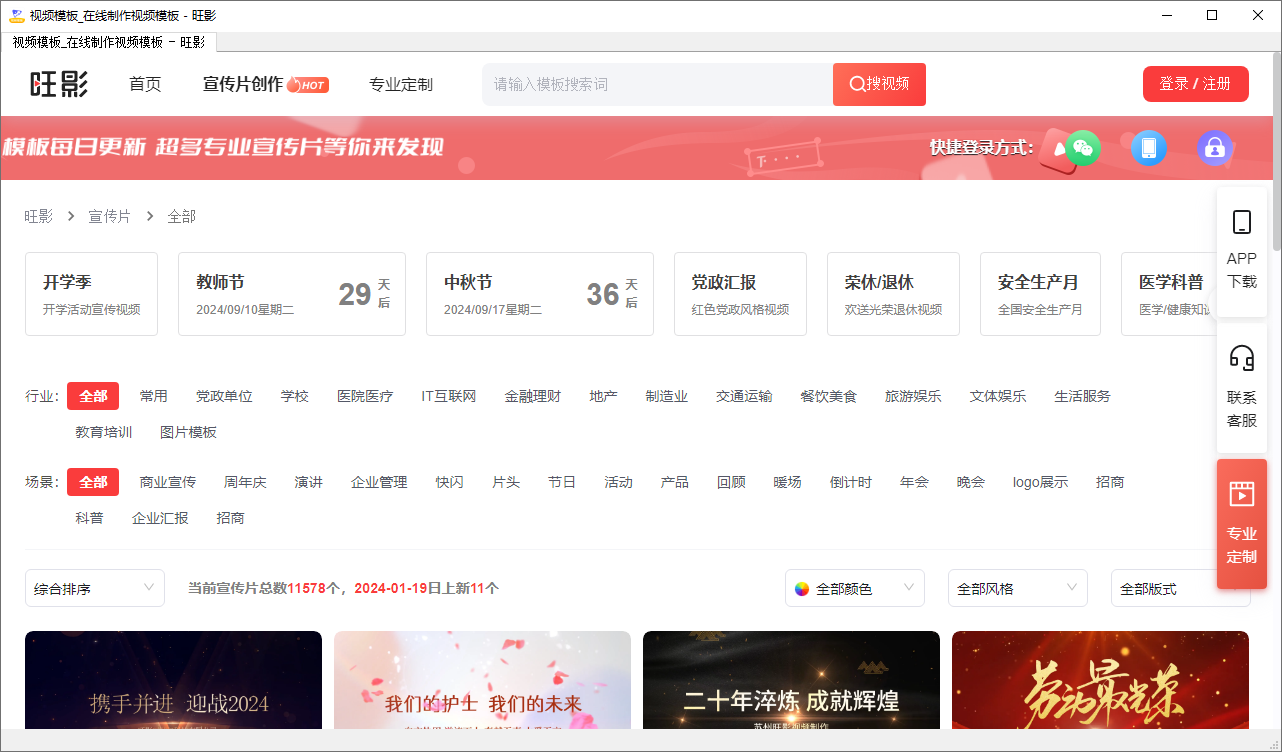Switch to the 专业定制 menu item
The height and width of the screenshot is (752, 1282).
(400, 85)
